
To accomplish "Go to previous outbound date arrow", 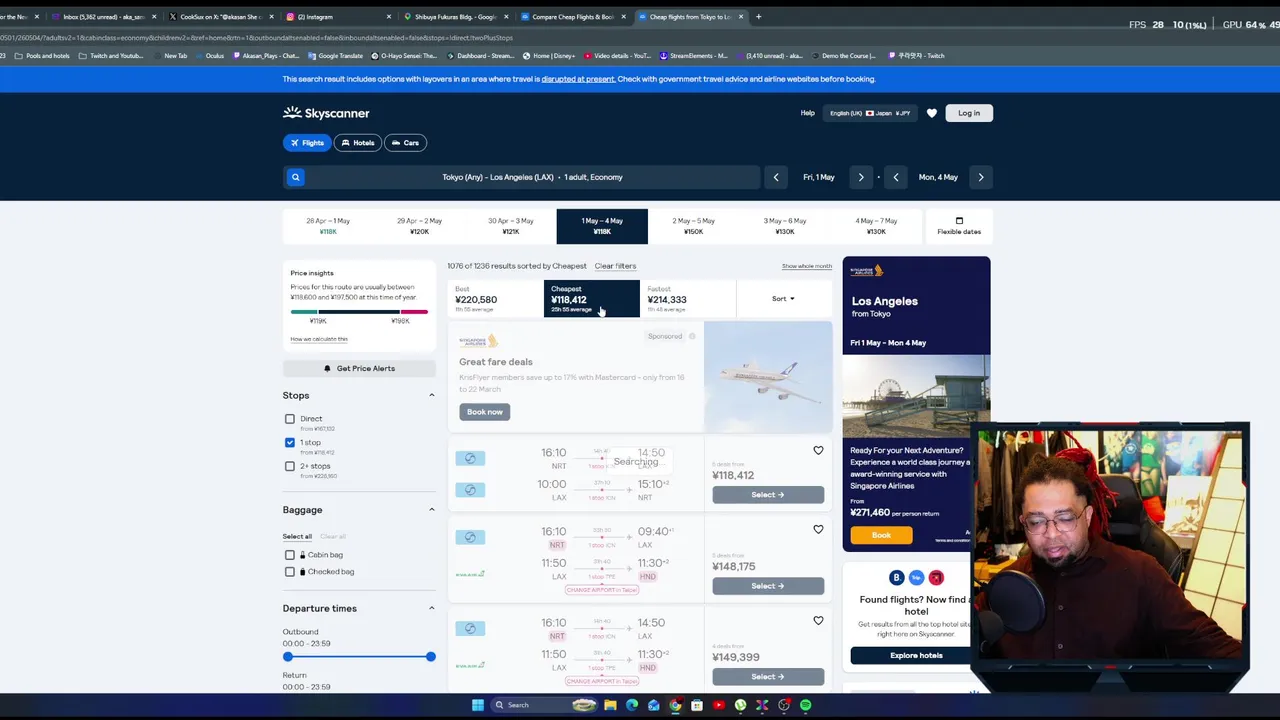I will (x=776, y=177).
